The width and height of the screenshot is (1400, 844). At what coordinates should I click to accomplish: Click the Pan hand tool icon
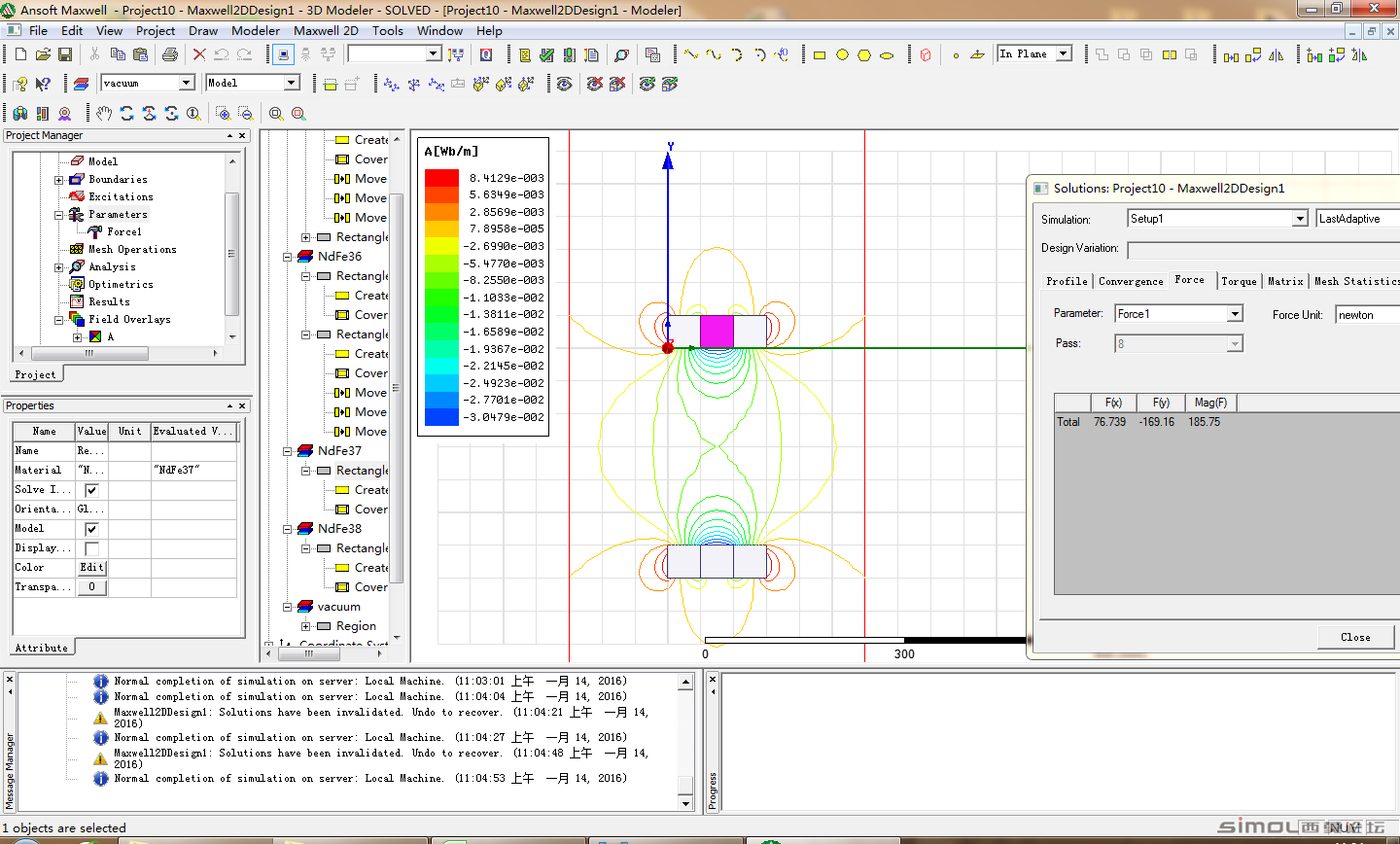(x=104, y=114)
